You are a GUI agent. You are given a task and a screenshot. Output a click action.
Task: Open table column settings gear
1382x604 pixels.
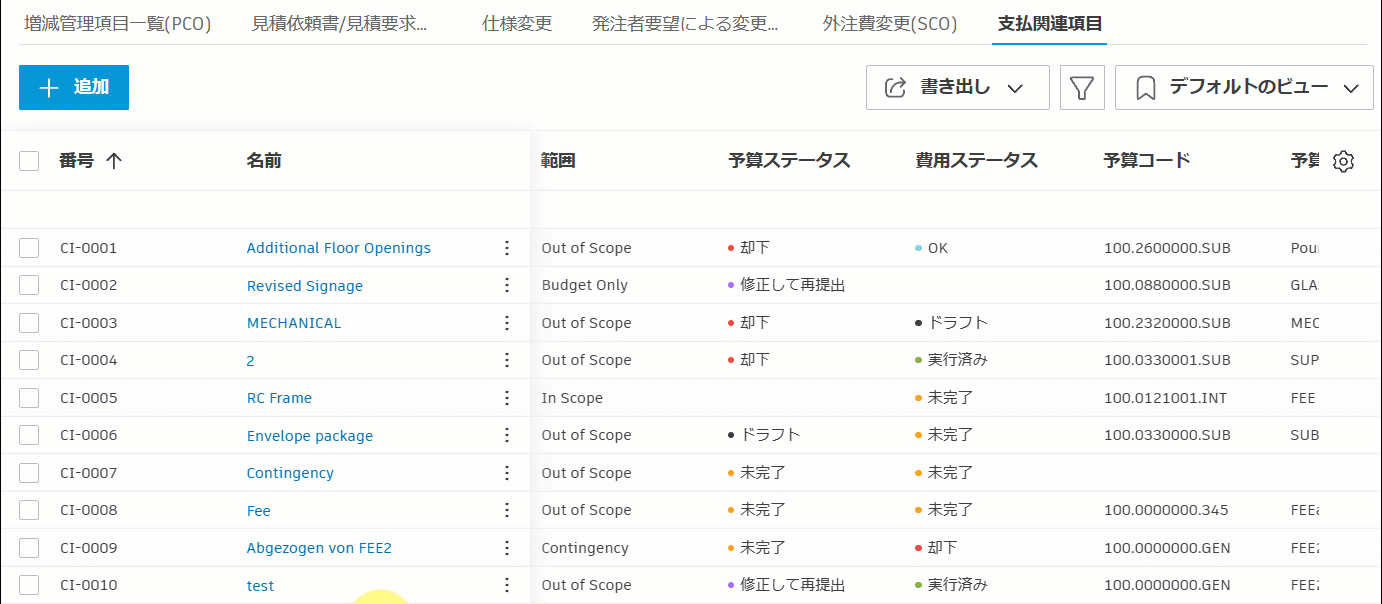(1344, 162)
